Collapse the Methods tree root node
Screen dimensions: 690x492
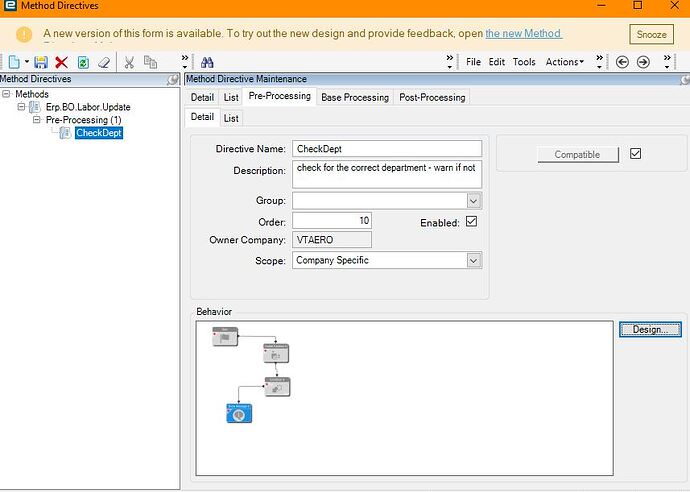pyautogui.click(x=6, y=94)
